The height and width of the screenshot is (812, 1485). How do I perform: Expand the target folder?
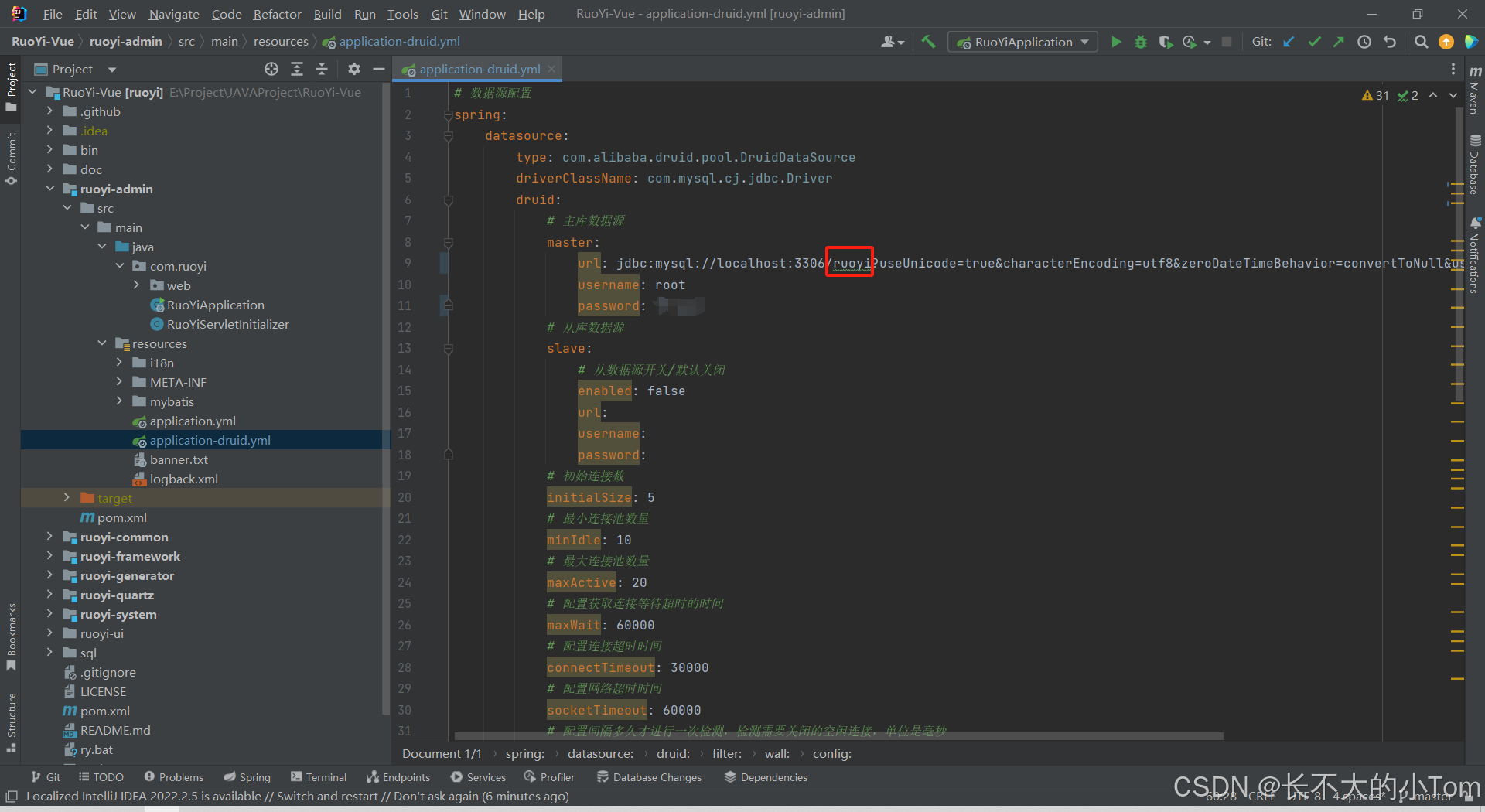pos(67,498)
